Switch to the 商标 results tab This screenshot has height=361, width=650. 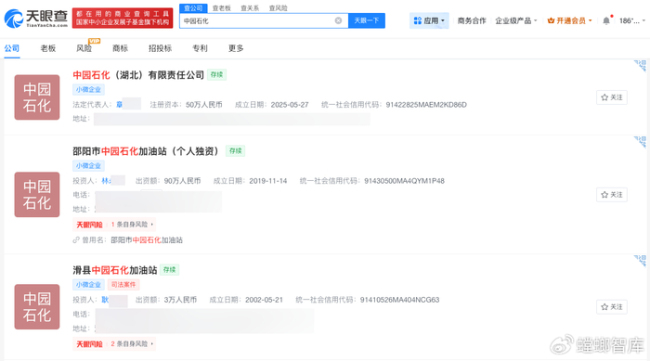pos(120,48)
